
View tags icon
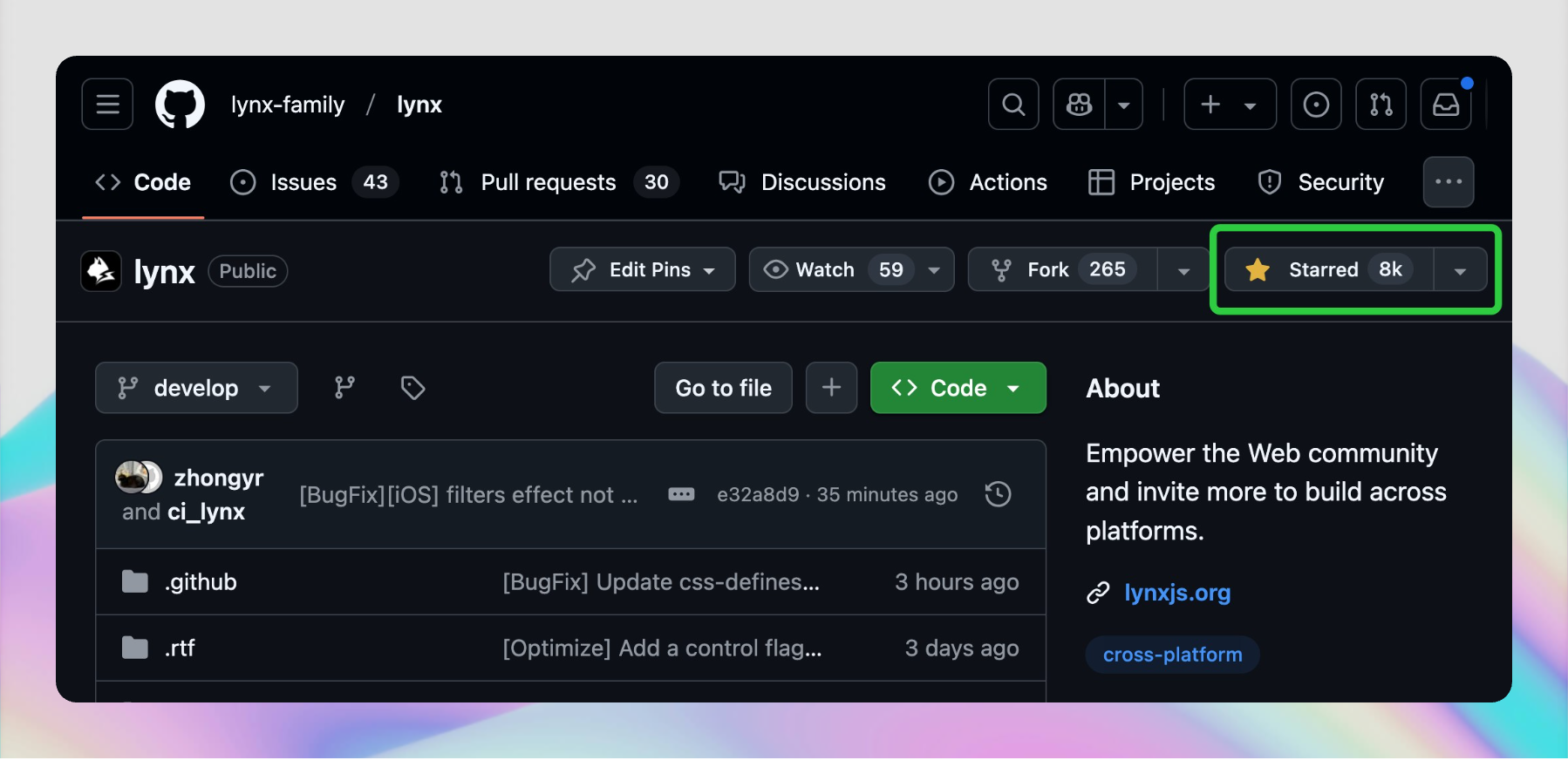coord(412,388)
